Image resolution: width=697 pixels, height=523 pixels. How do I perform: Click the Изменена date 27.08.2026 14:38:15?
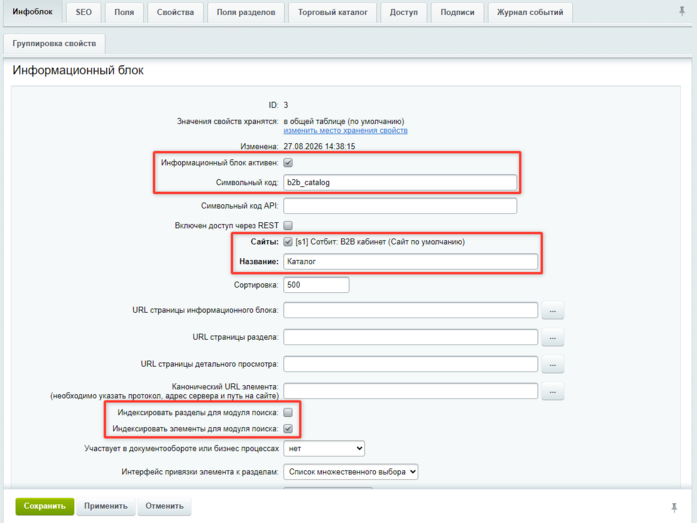point(319,146)
